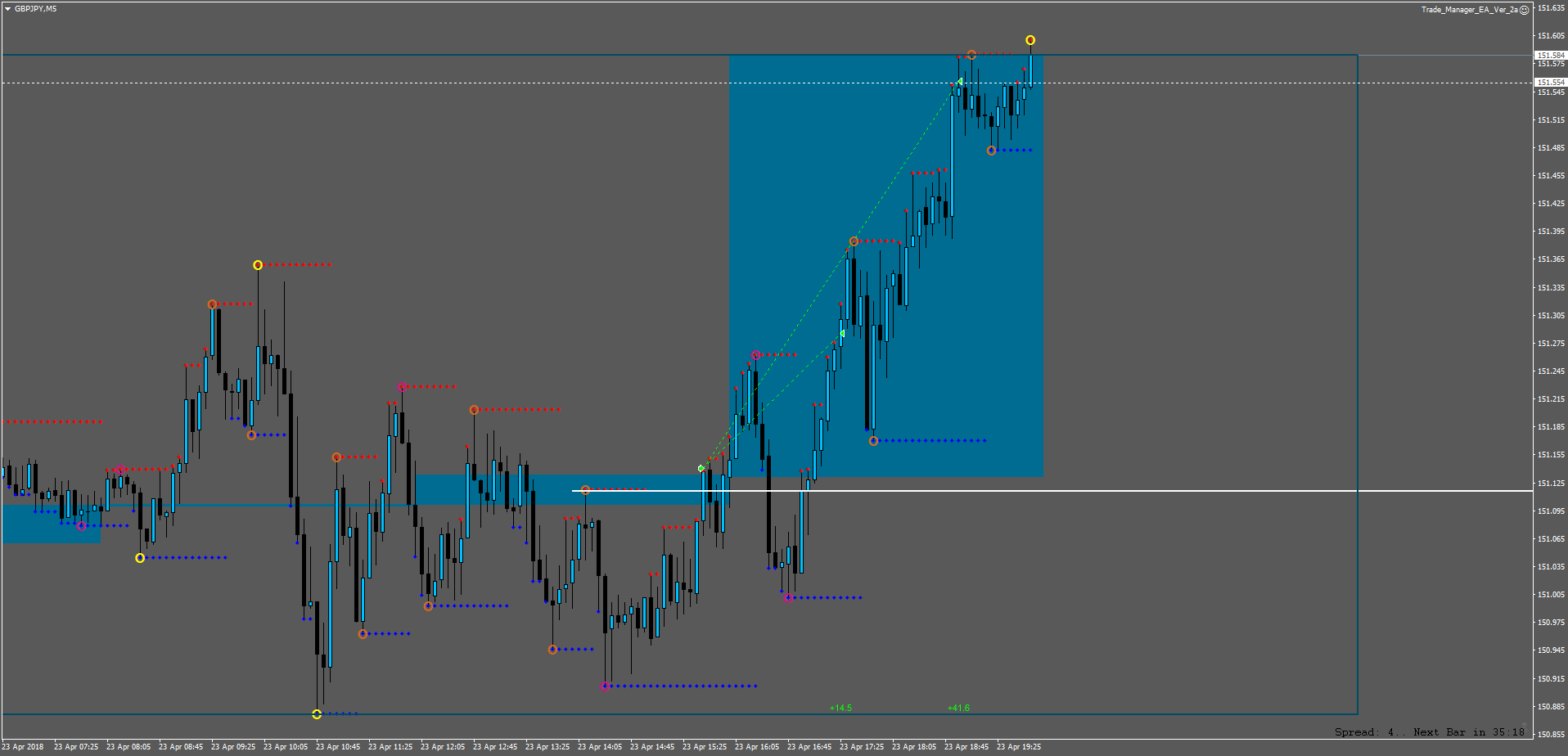Click the 150.885 price axis label
Image resolution: width=1568 pixels, height=756 pixels.
click(x=1552, y=707)
